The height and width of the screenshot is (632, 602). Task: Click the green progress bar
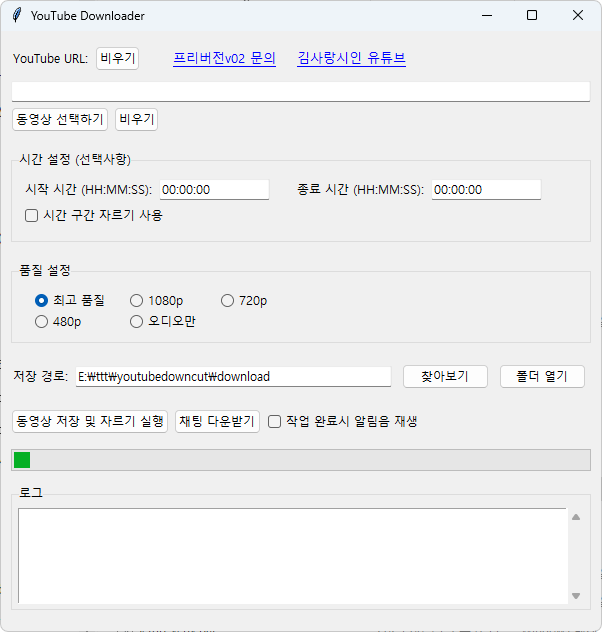(301, 460)
